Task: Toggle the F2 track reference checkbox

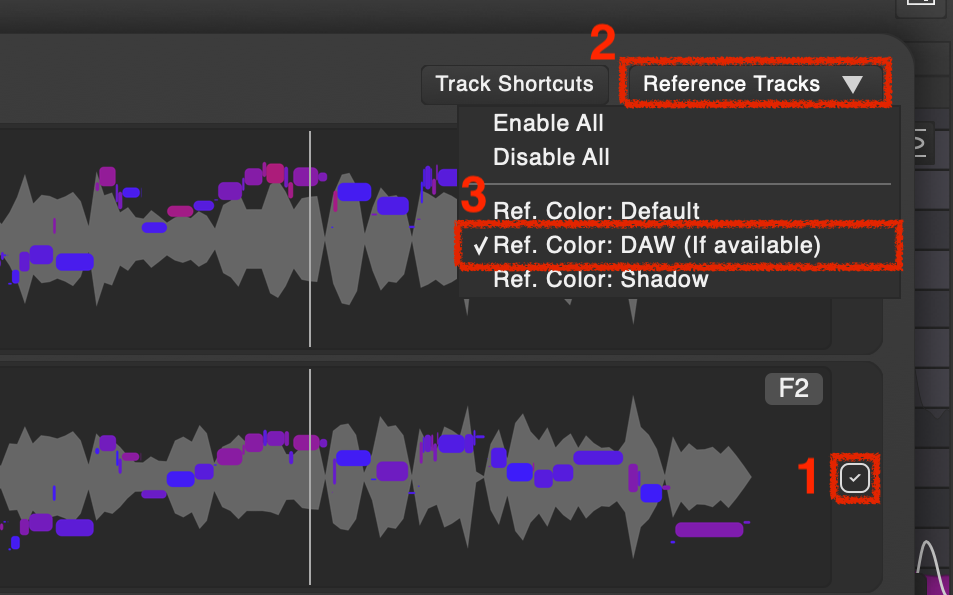Action: click(854, 479)
